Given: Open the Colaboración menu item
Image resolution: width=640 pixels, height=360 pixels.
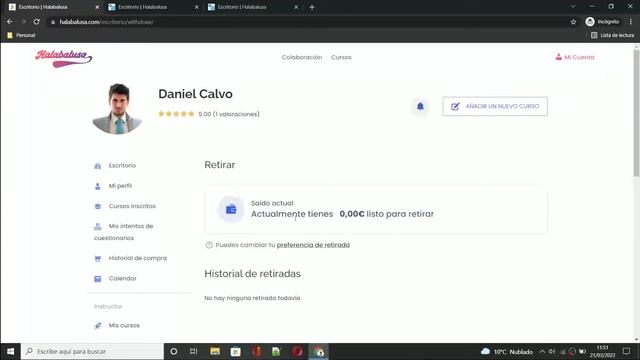Looking at the screenshot, I should [302, 57].
